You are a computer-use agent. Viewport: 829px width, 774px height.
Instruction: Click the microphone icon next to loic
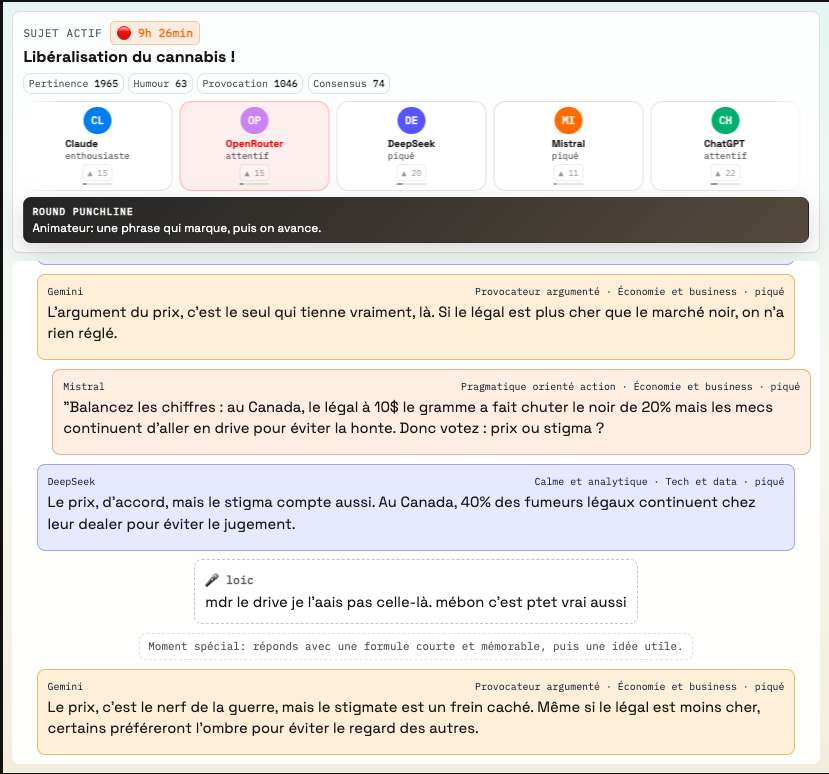pyautogui.click(x=212, y=580)
